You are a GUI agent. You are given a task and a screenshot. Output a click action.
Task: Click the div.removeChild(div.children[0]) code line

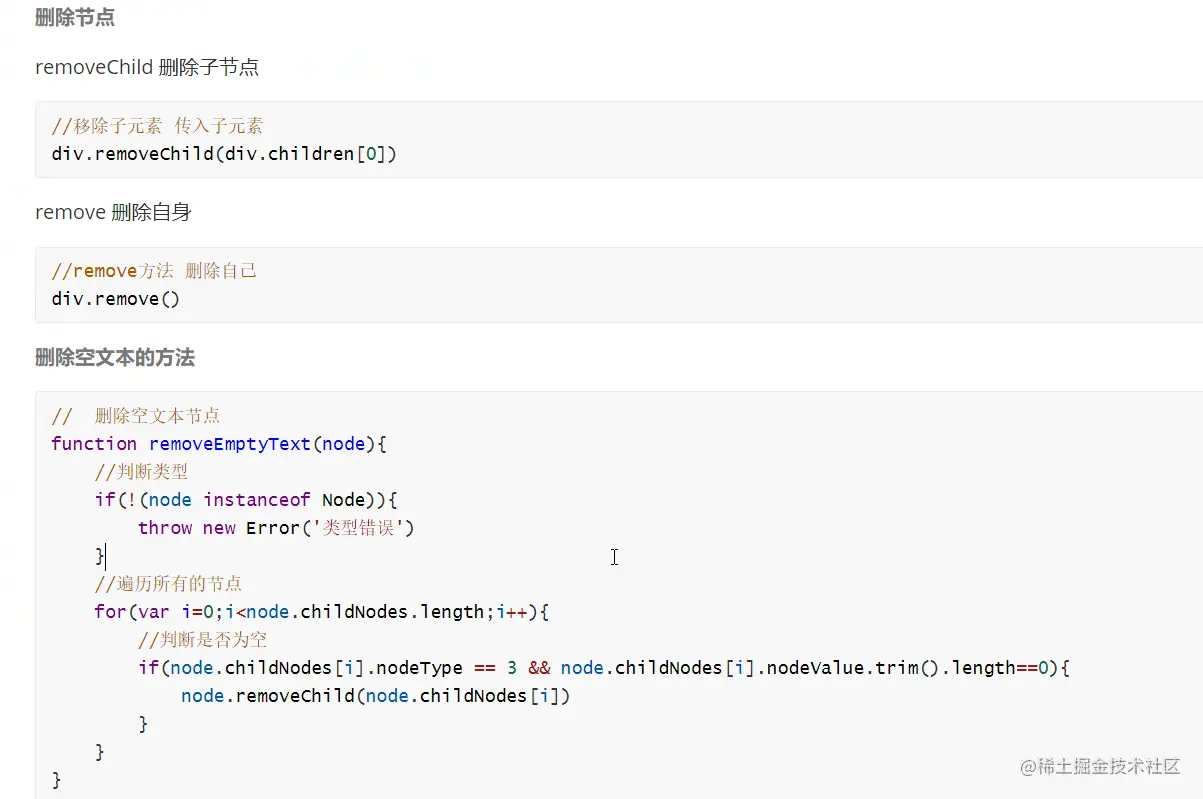coord(224,154)
